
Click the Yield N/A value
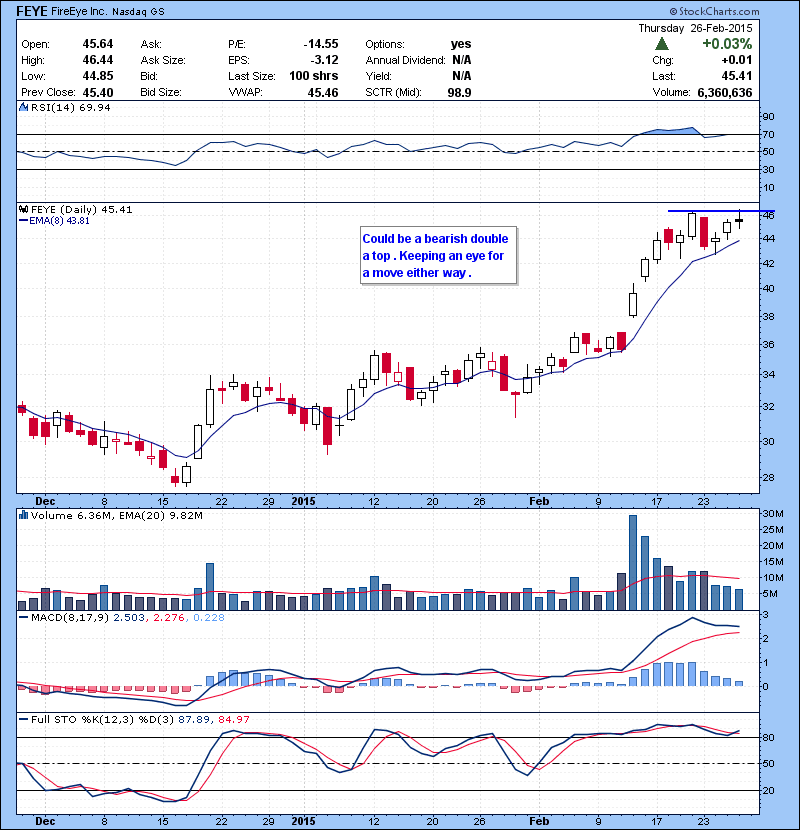point(462,76)
